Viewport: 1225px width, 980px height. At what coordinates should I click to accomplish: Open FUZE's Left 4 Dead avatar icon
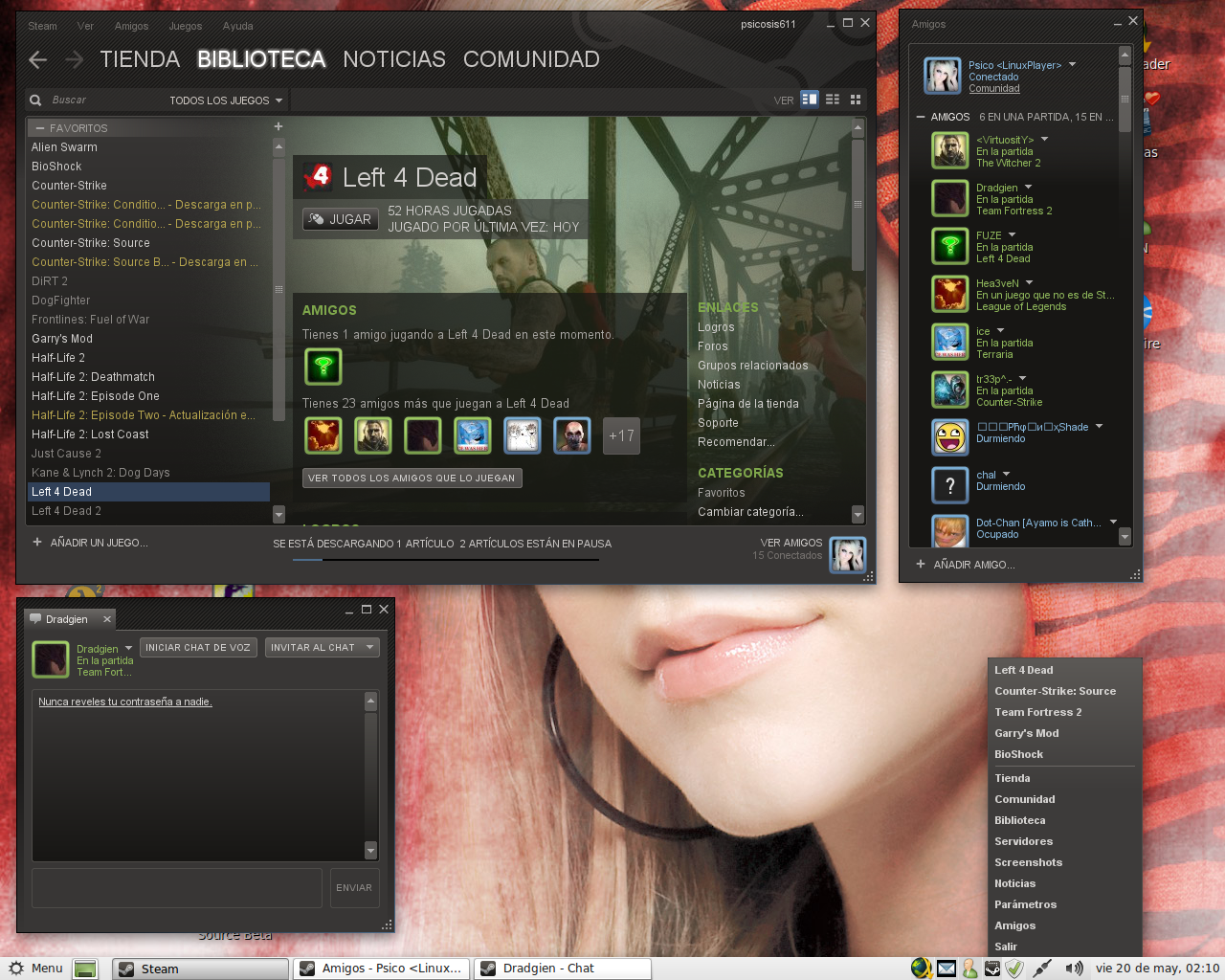point(949,246)
